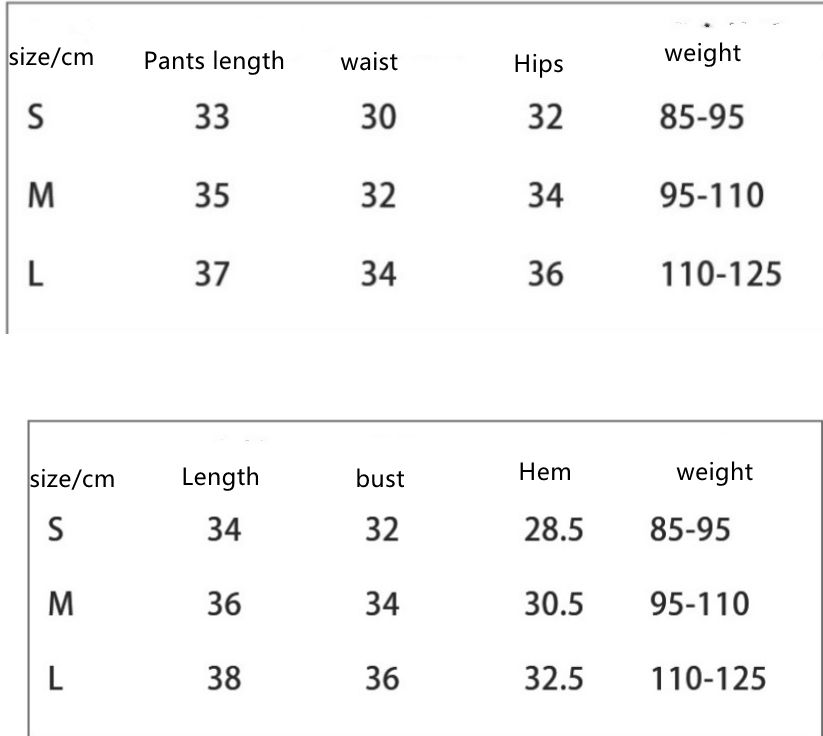Viewport: 823px width, 736px height.
Task: Click the size M label in the pants table
Action: pyautogui.click(x=39, y=195)
